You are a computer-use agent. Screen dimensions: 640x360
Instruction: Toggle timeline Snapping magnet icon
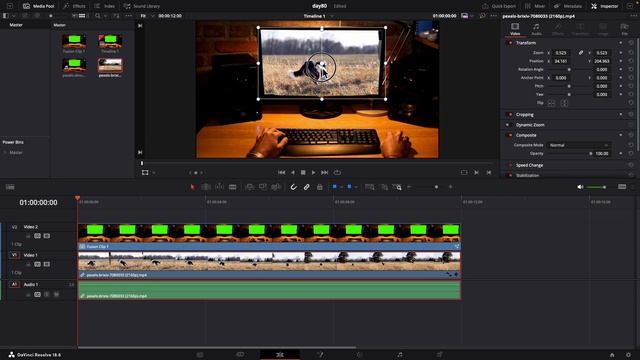(x=293, y=187)
